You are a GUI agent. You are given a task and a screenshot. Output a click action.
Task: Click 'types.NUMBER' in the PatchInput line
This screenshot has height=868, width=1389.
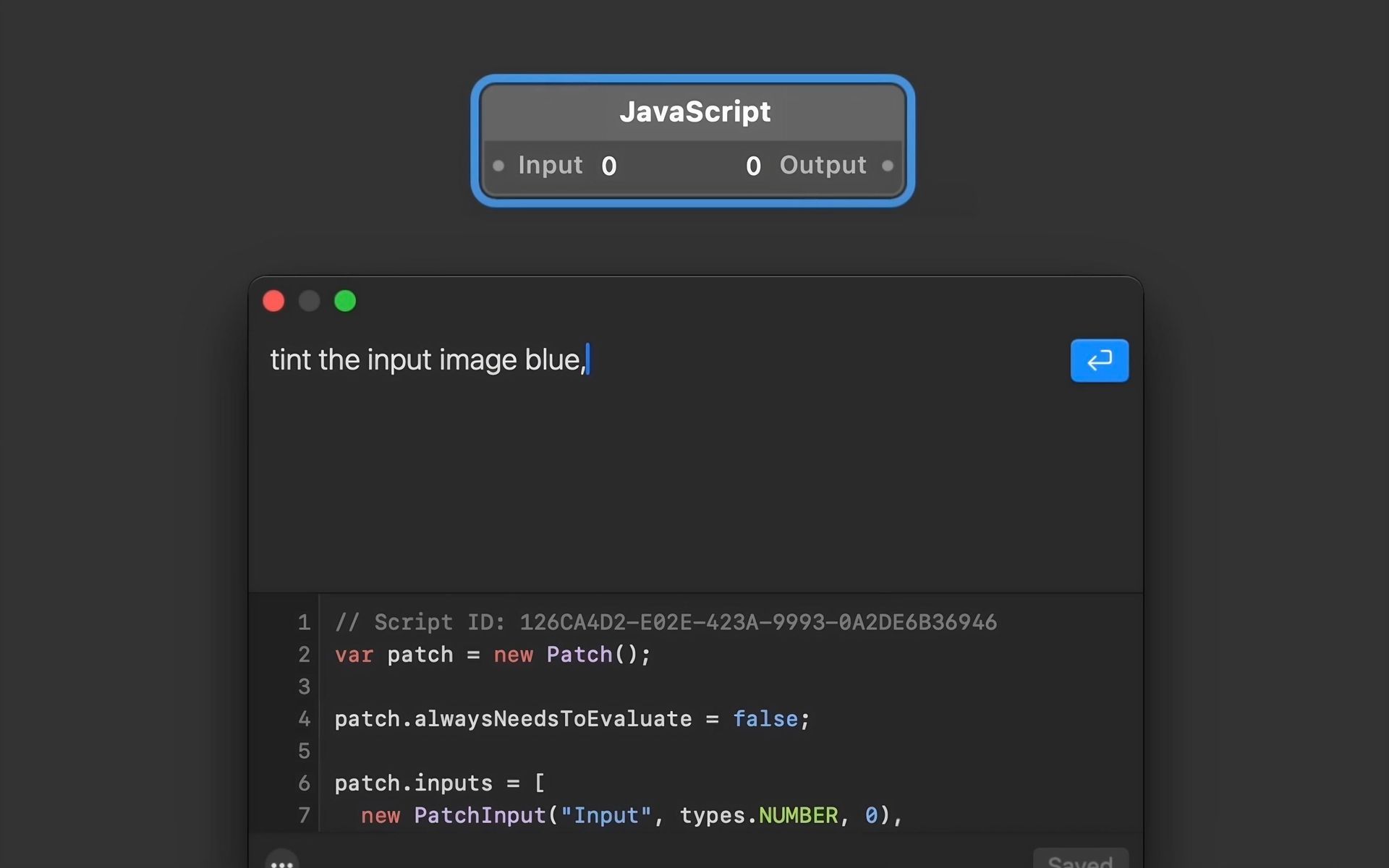coord(758,815)
